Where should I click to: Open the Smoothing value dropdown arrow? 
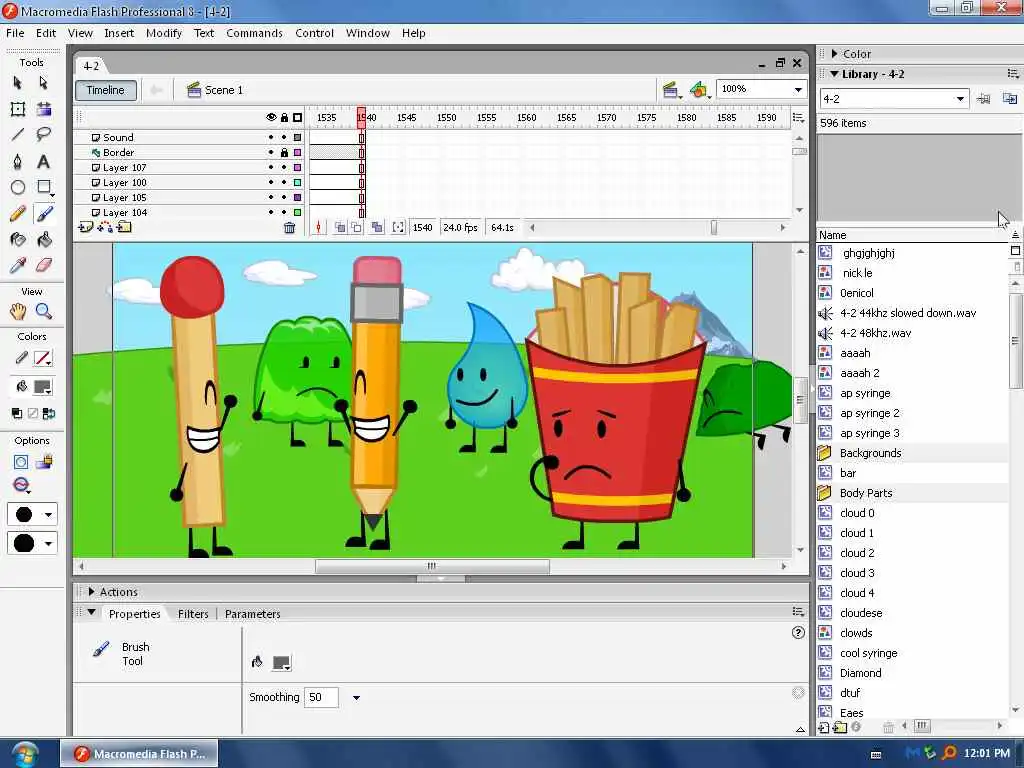[x=356, y=697]
